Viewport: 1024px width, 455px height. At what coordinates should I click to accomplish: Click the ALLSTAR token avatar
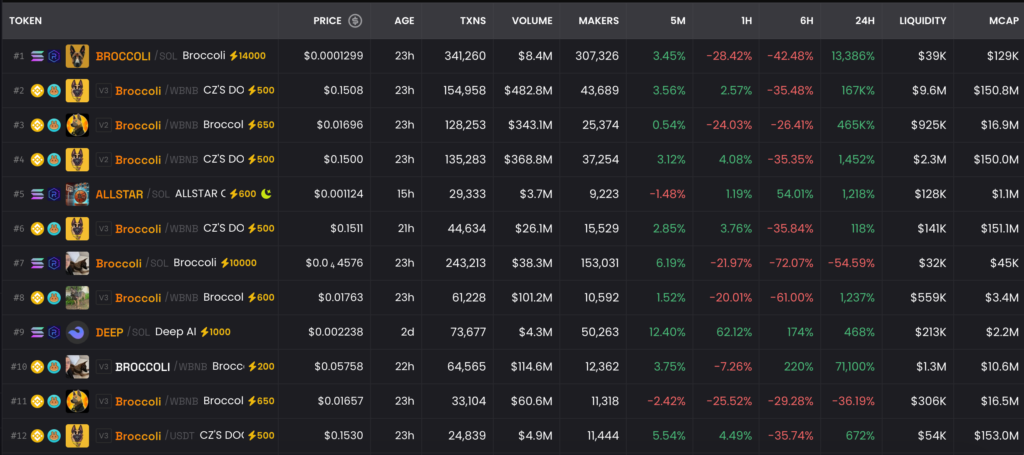[x=77, y=194]
